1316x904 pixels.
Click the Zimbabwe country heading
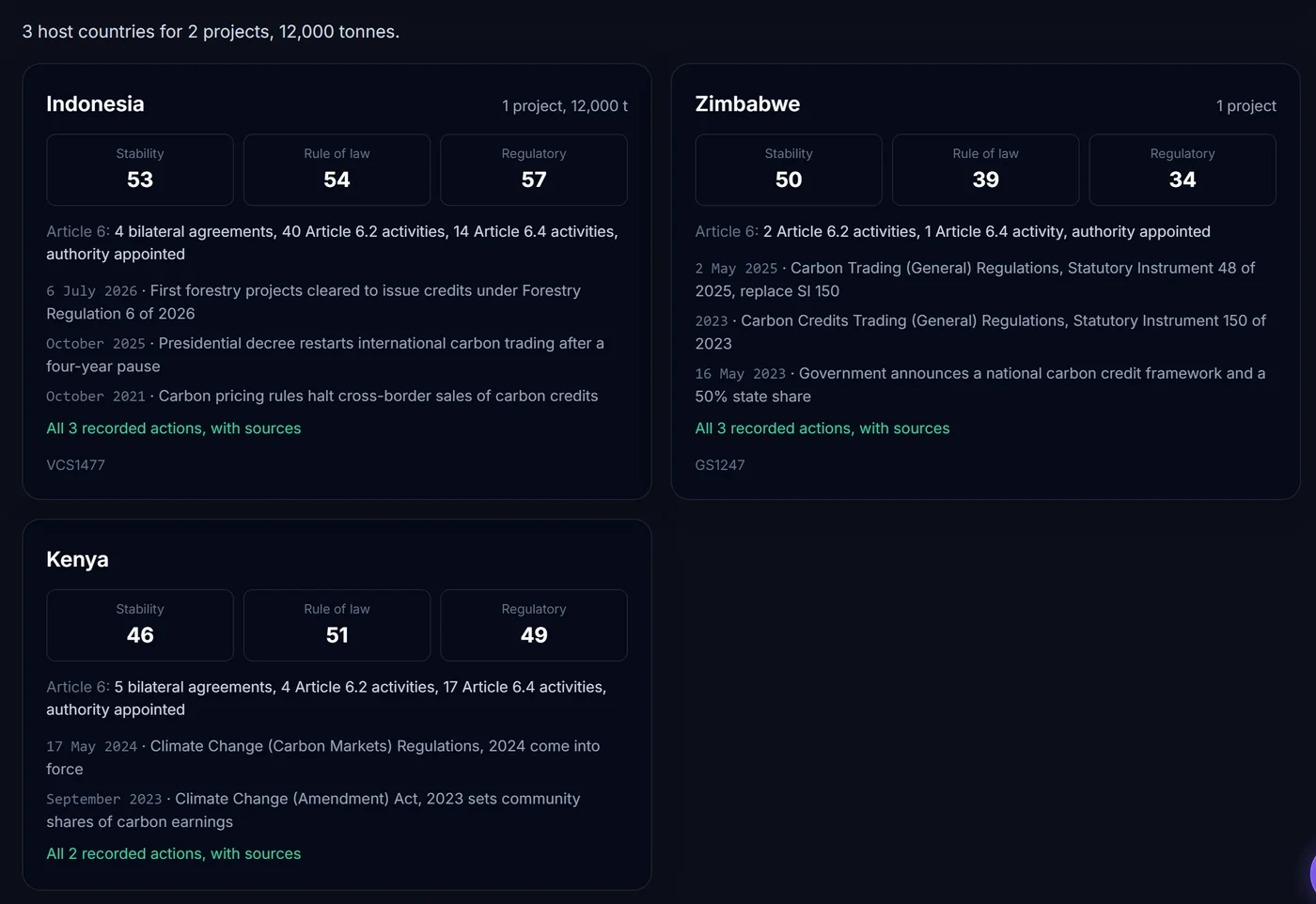tap(747, 104)
